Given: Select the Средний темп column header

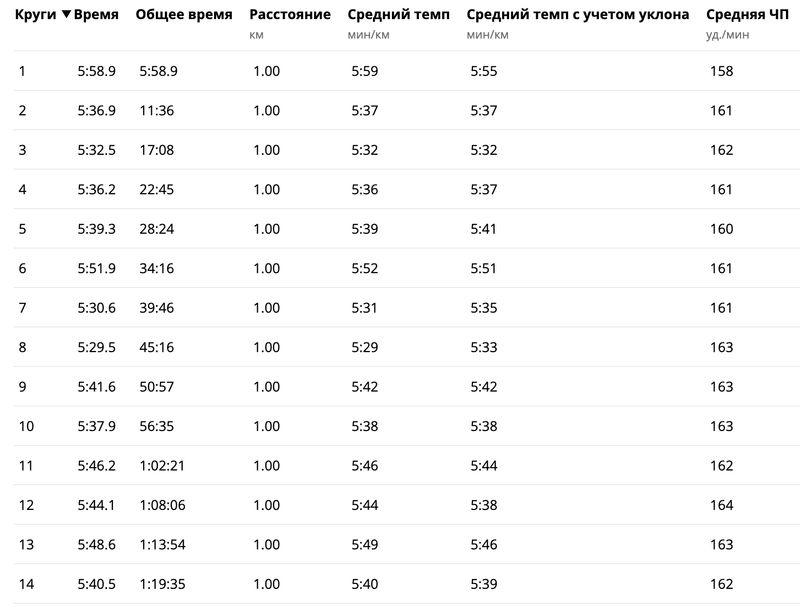Looking at the screenshot, I should coord(398,15).
